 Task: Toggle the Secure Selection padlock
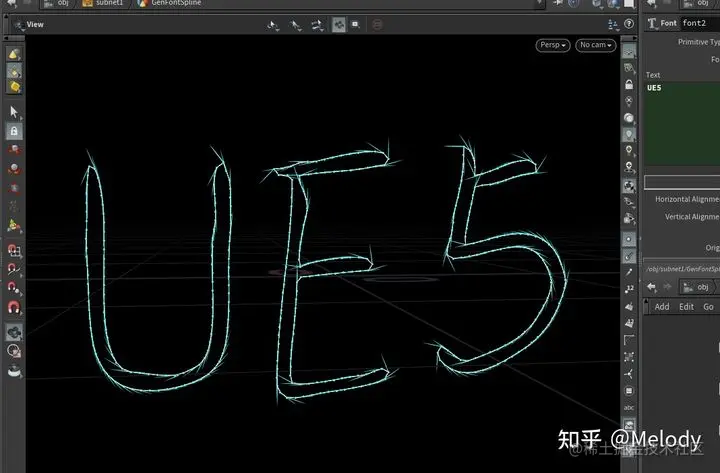pyautogui.click(x=14, y=131)
